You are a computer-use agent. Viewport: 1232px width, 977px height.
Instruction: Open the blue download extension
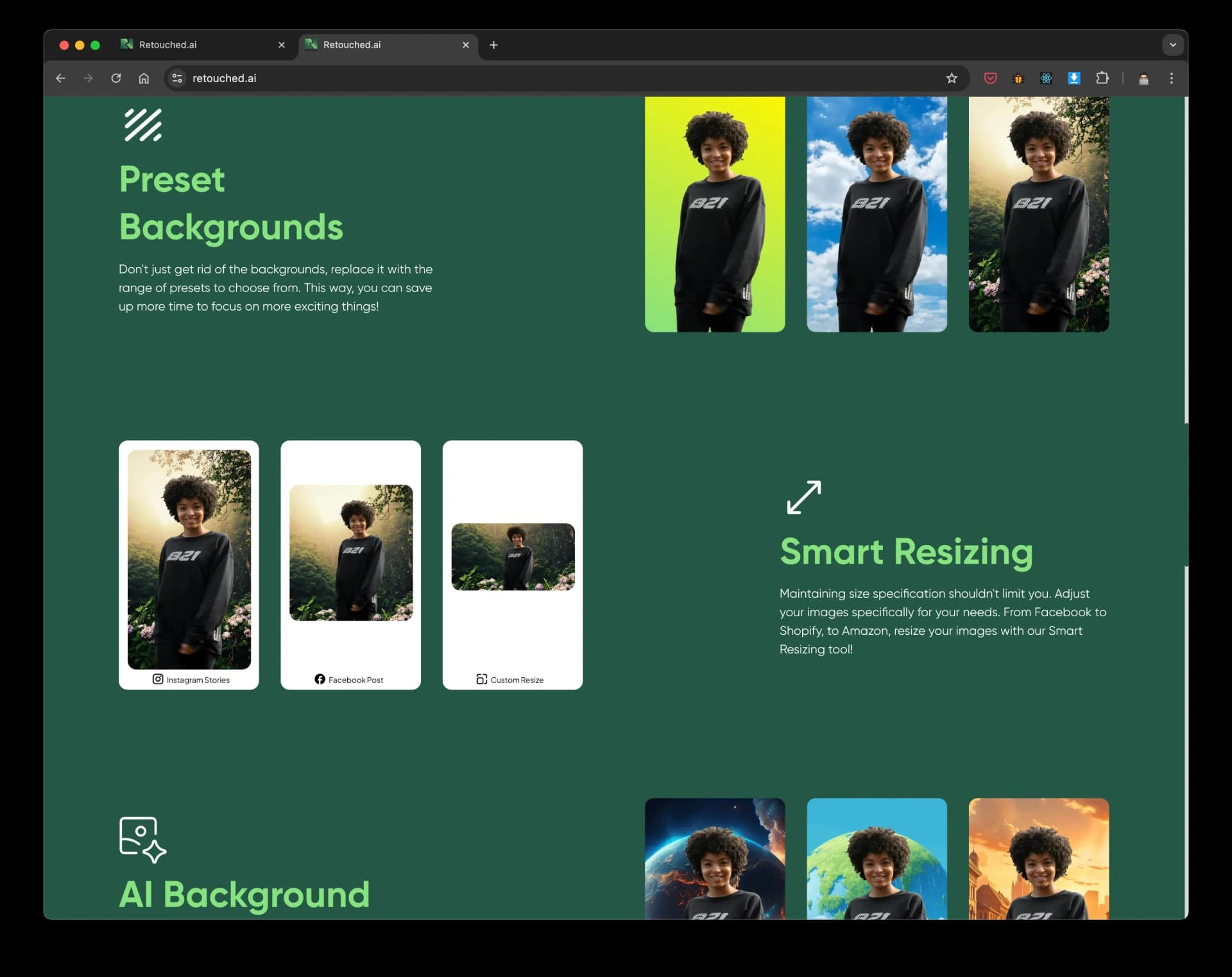(x=1074, y=78)
